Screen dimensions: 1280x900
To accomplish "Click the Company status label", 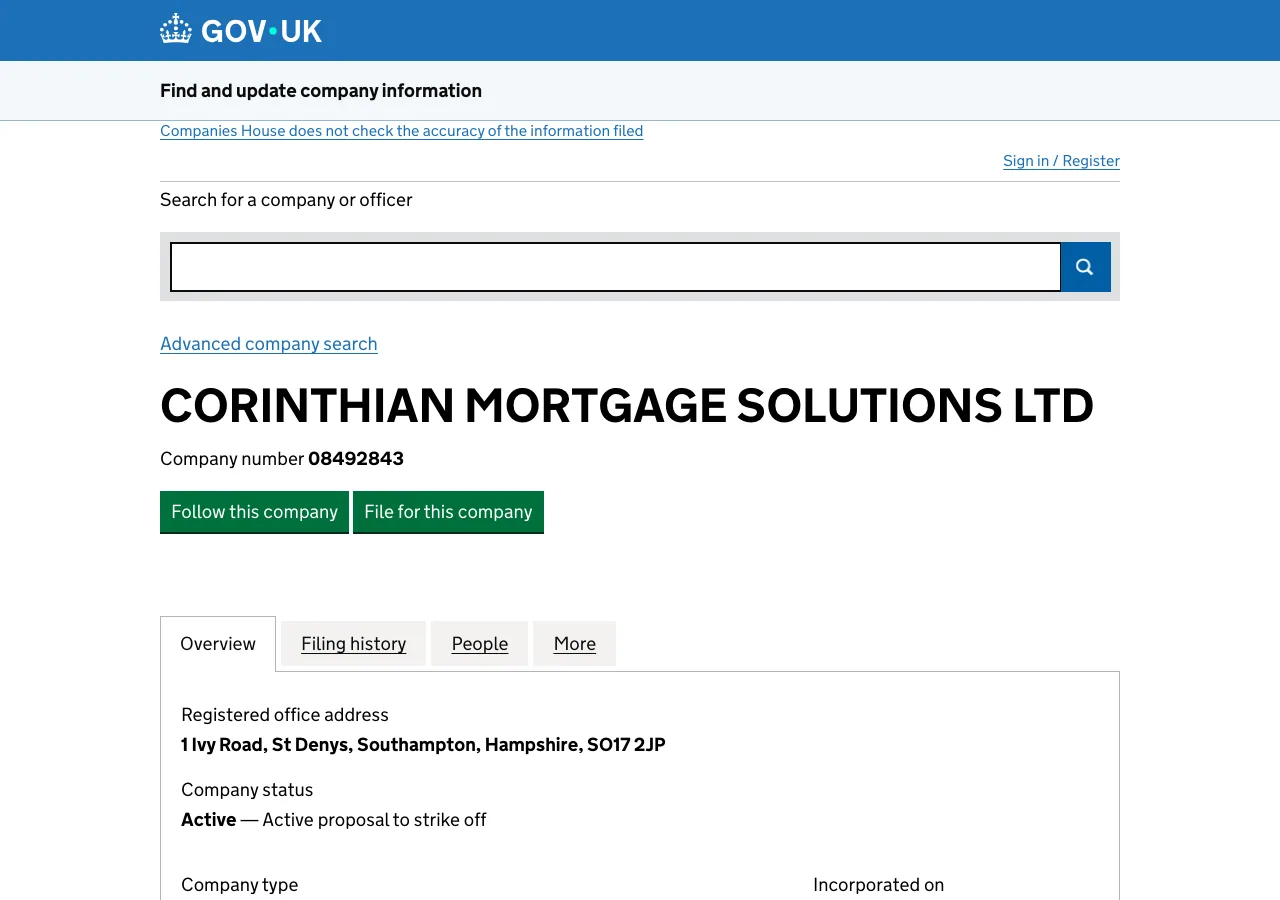I will tap(246, 789).
